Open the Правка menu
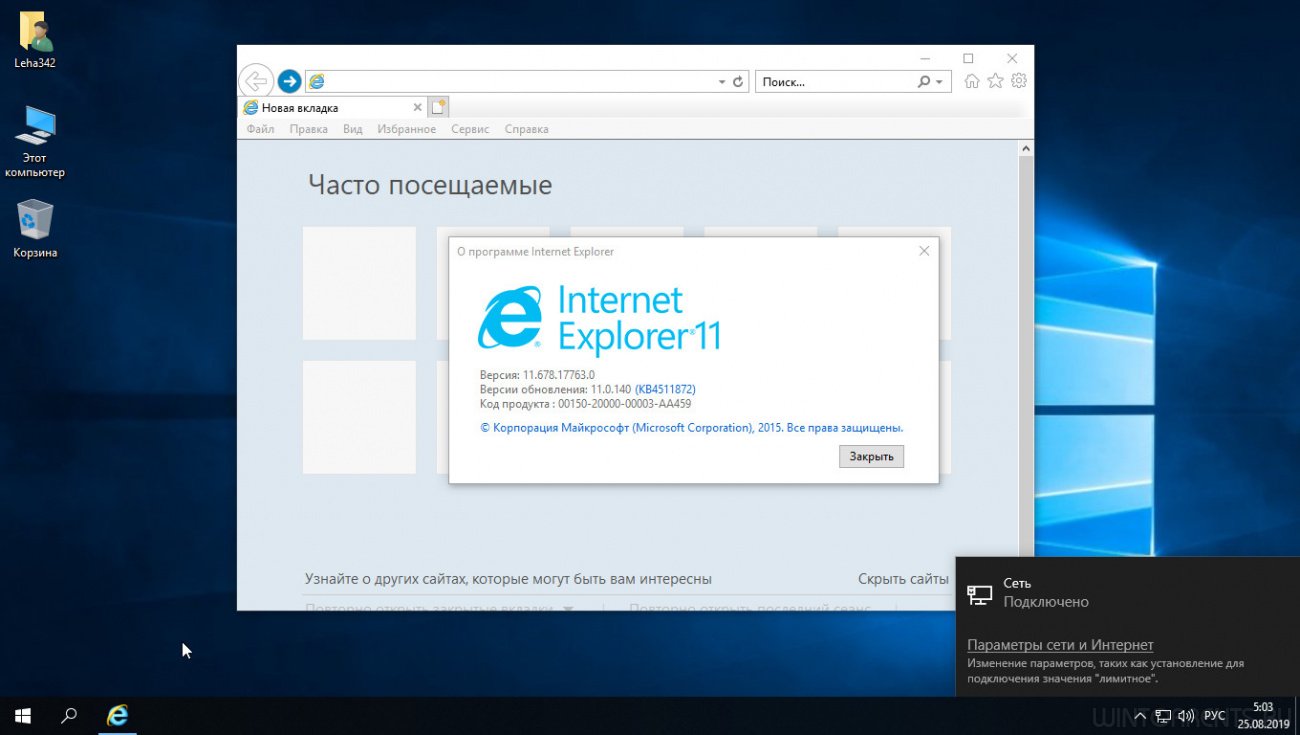The height and width of the screenshot is (735, 1300). point(308,129)
